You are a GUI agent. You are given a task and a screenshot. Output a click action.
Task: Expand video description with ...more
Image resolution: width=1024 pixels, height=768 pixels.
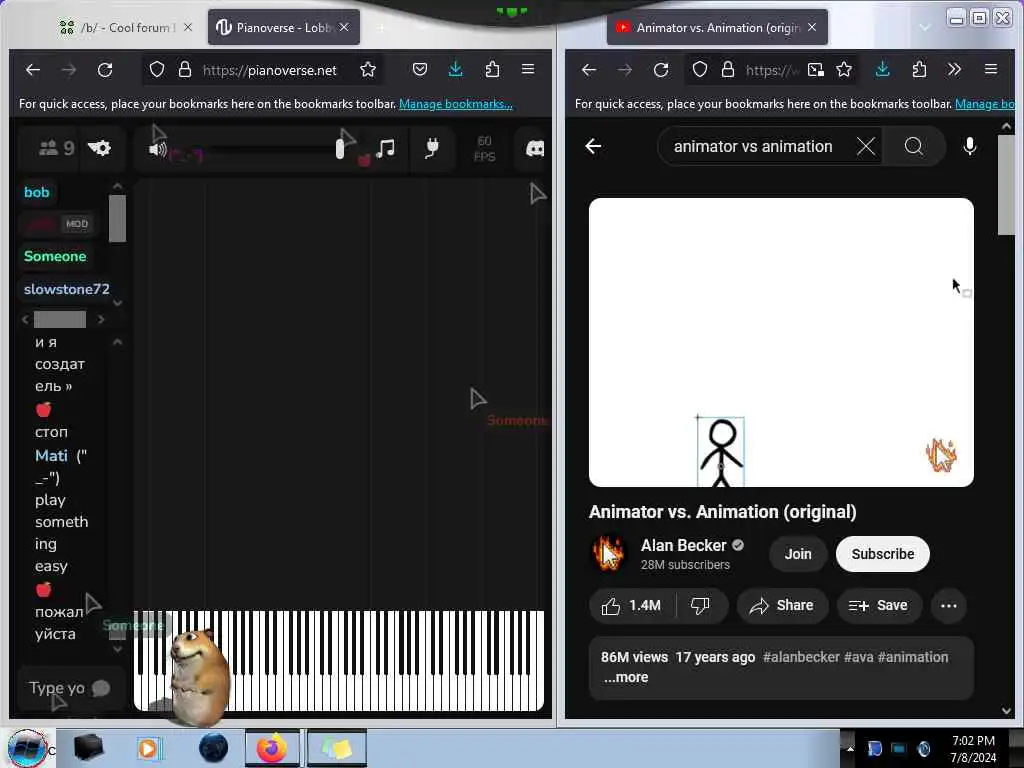pyautogui.click(x=626, y=678)
